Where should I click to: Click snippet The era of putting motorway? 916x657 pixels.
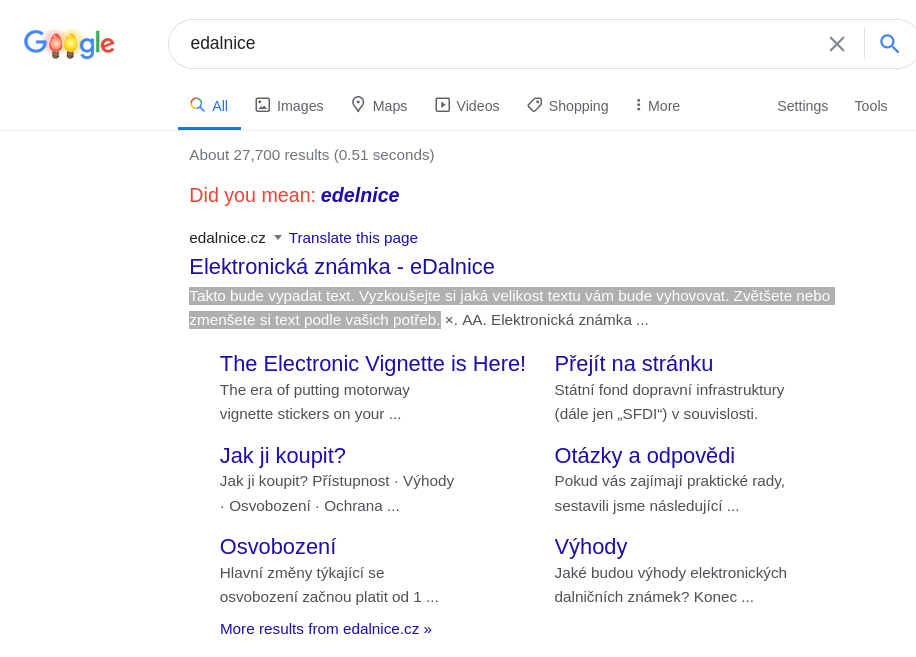(x=315, y=390)
